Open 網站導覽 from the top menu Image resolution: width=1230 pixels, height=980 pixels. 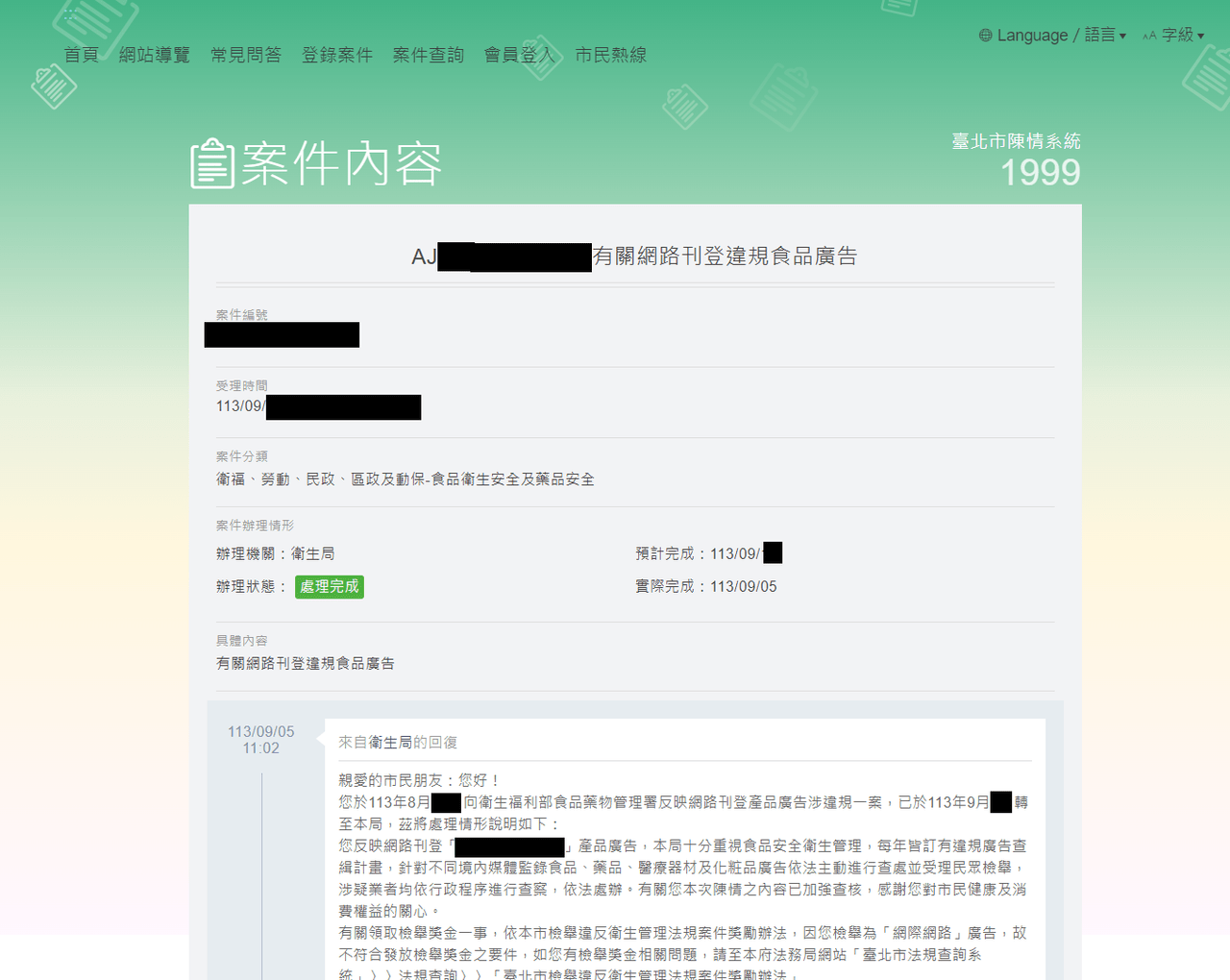[155, 55]
